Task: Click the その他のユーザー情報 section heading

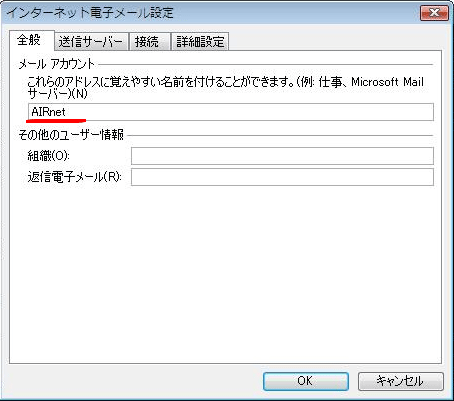Action: point(71,135)
